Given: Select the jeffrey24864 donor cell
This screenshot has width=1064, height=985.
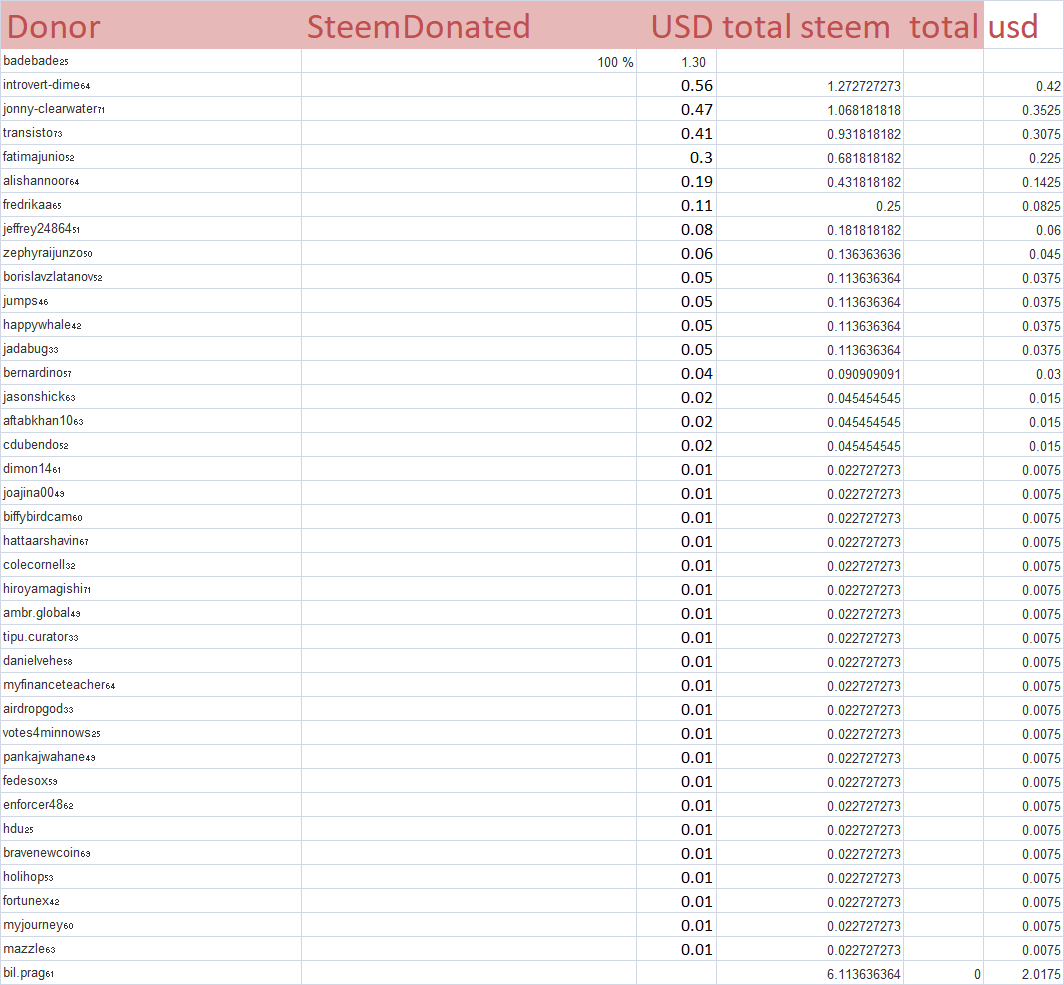Looking at the screenshot, I should point(151,229).
